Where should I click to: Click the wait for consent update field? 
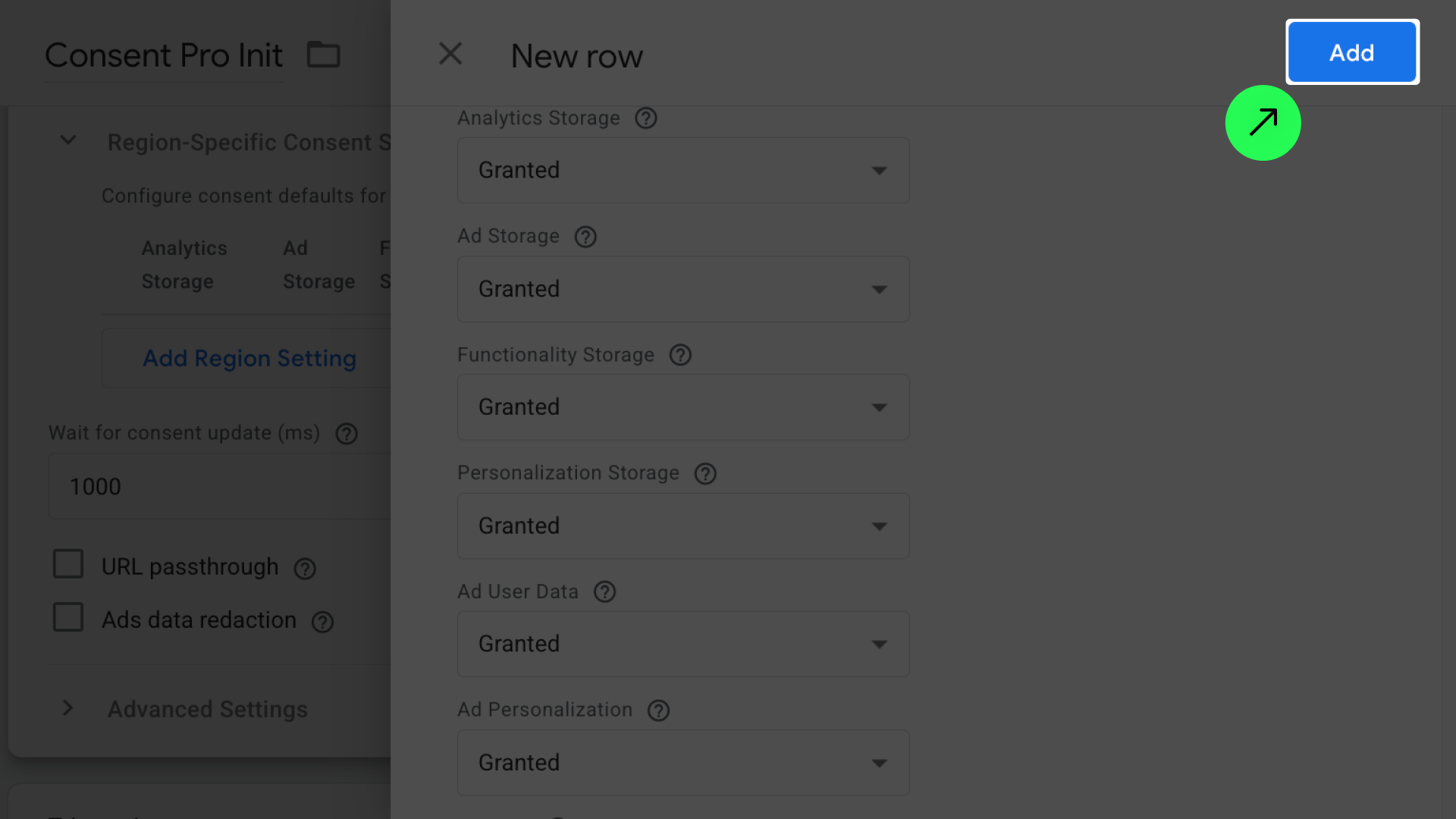220,486
